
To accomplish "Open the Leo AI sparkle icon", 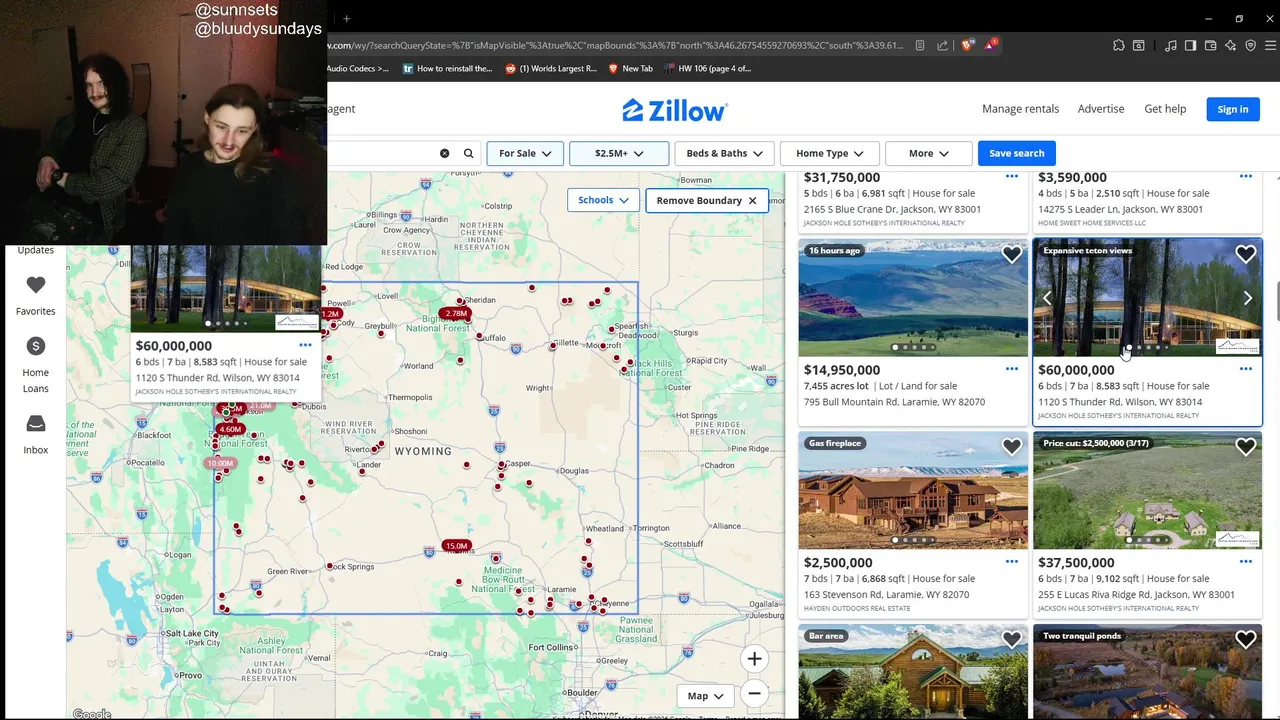I will pos(1230,45).
